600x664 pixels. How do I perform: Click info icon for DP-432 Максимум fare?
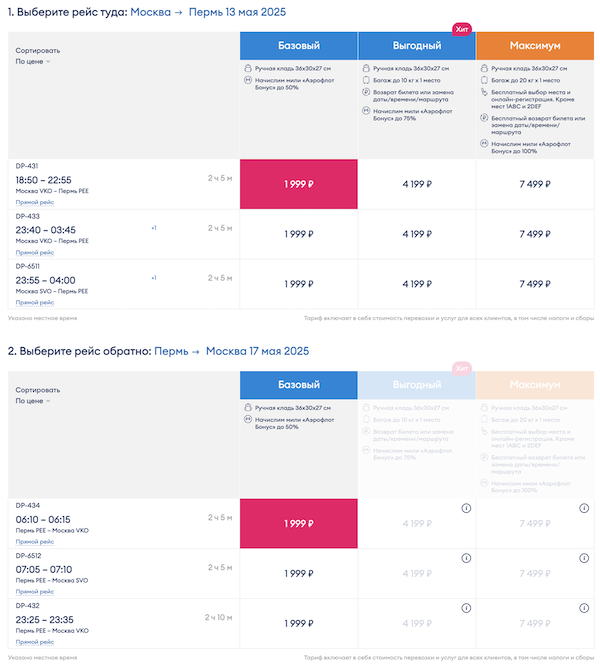584,609
